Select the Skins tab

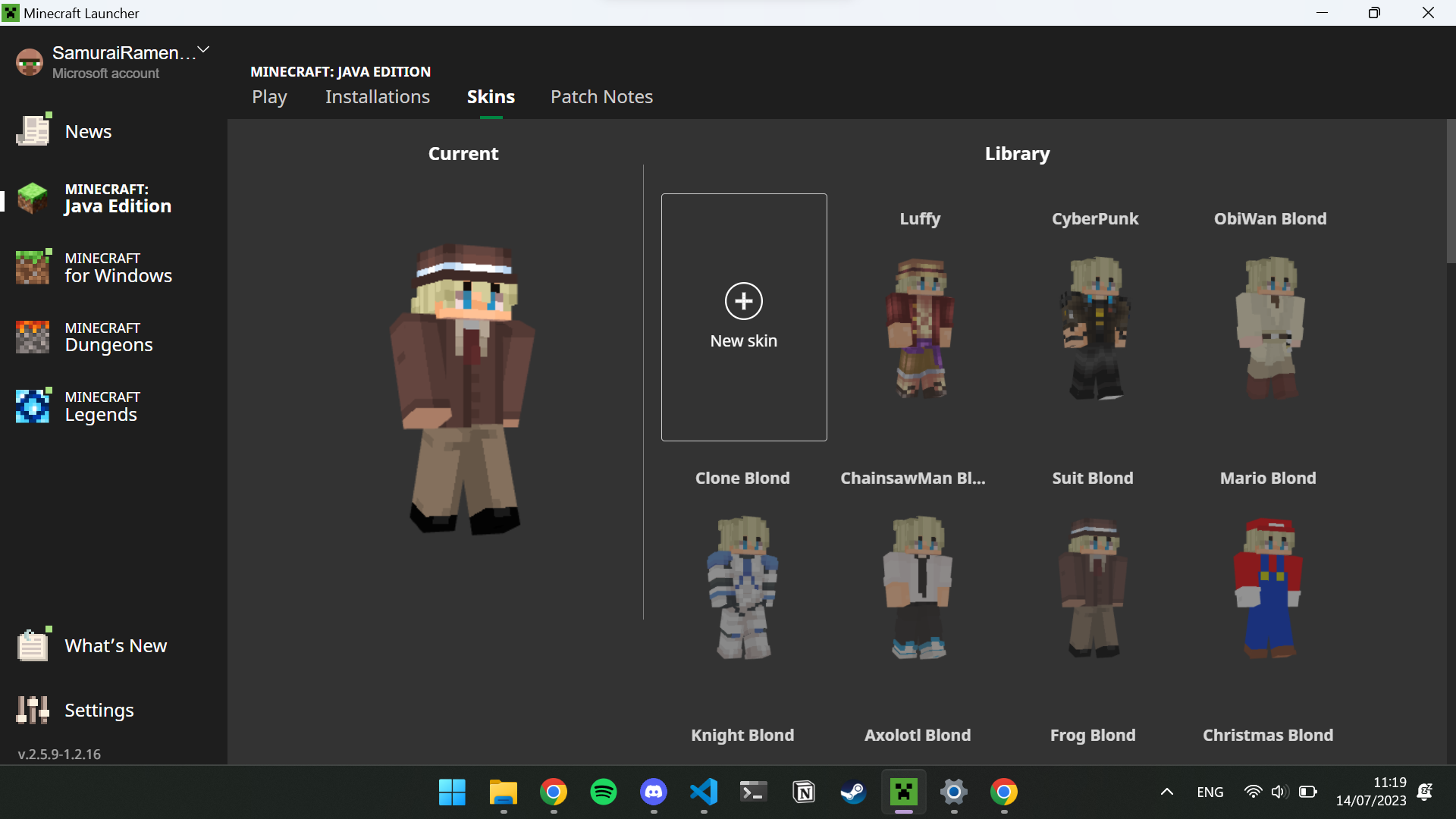(x=491, y=96)
